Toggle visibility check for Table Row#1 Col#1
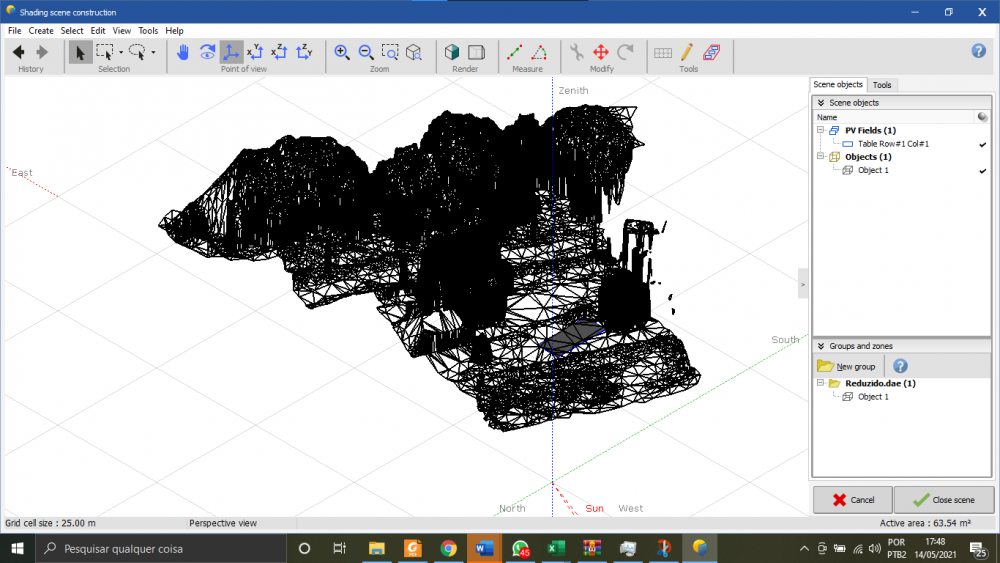 (x=982, y=144)
